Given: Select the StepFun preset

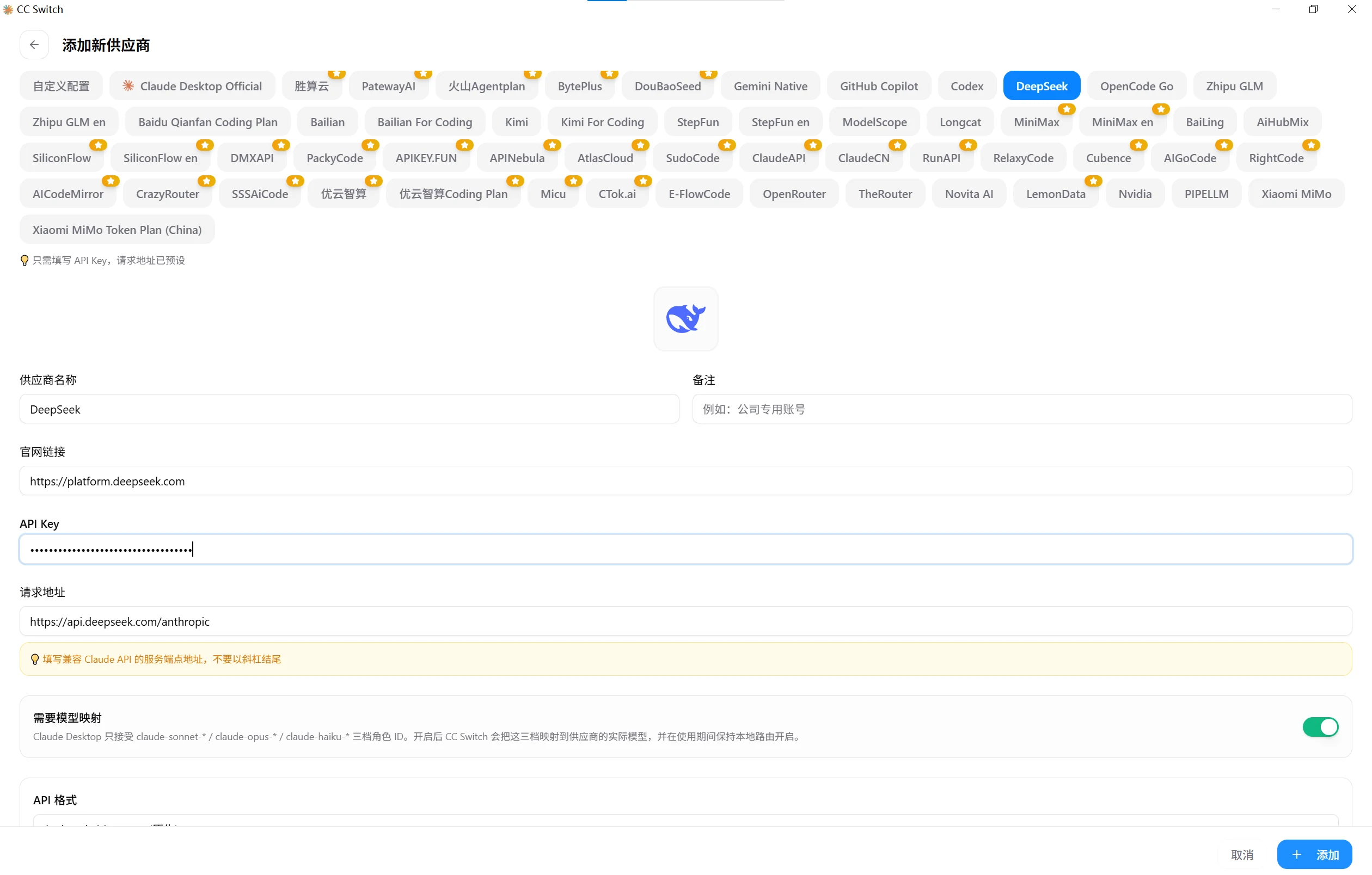Looking at the screenshot, I should click(x=698, y=122).
